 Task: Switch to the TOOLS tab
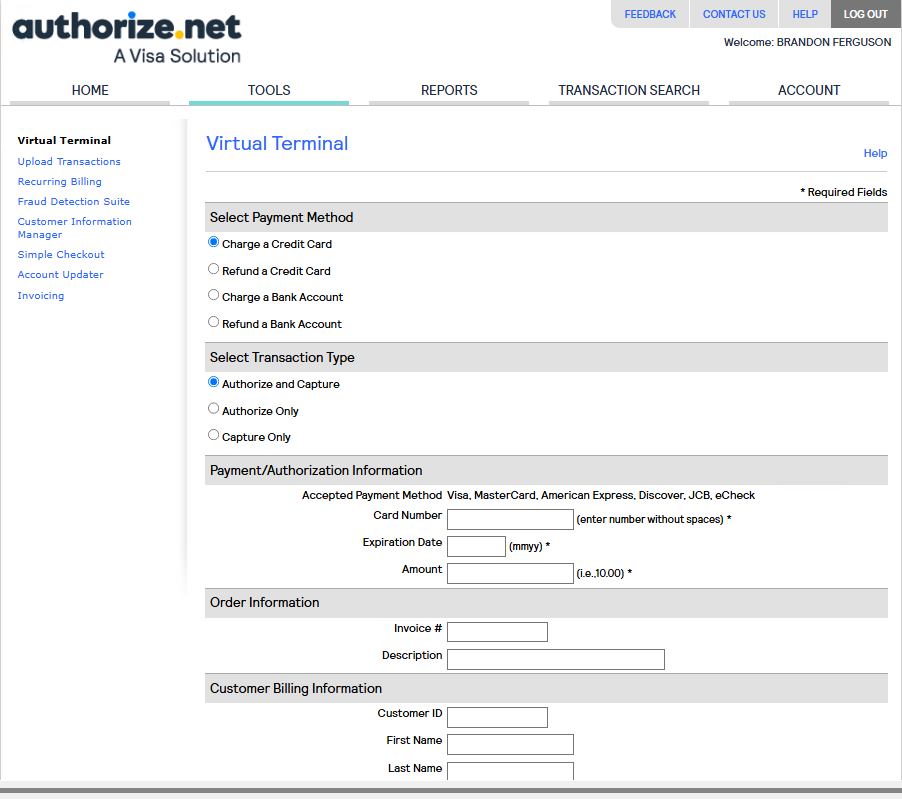[269, 90]
